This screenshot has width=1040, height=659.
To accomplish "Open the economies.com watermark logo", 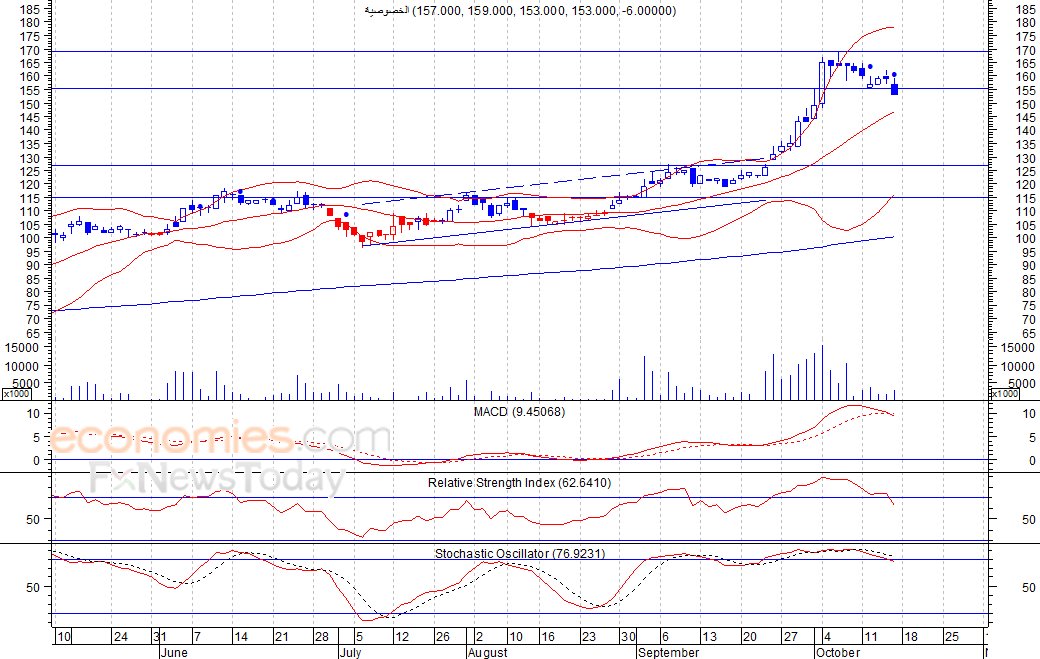I will 220,438.
